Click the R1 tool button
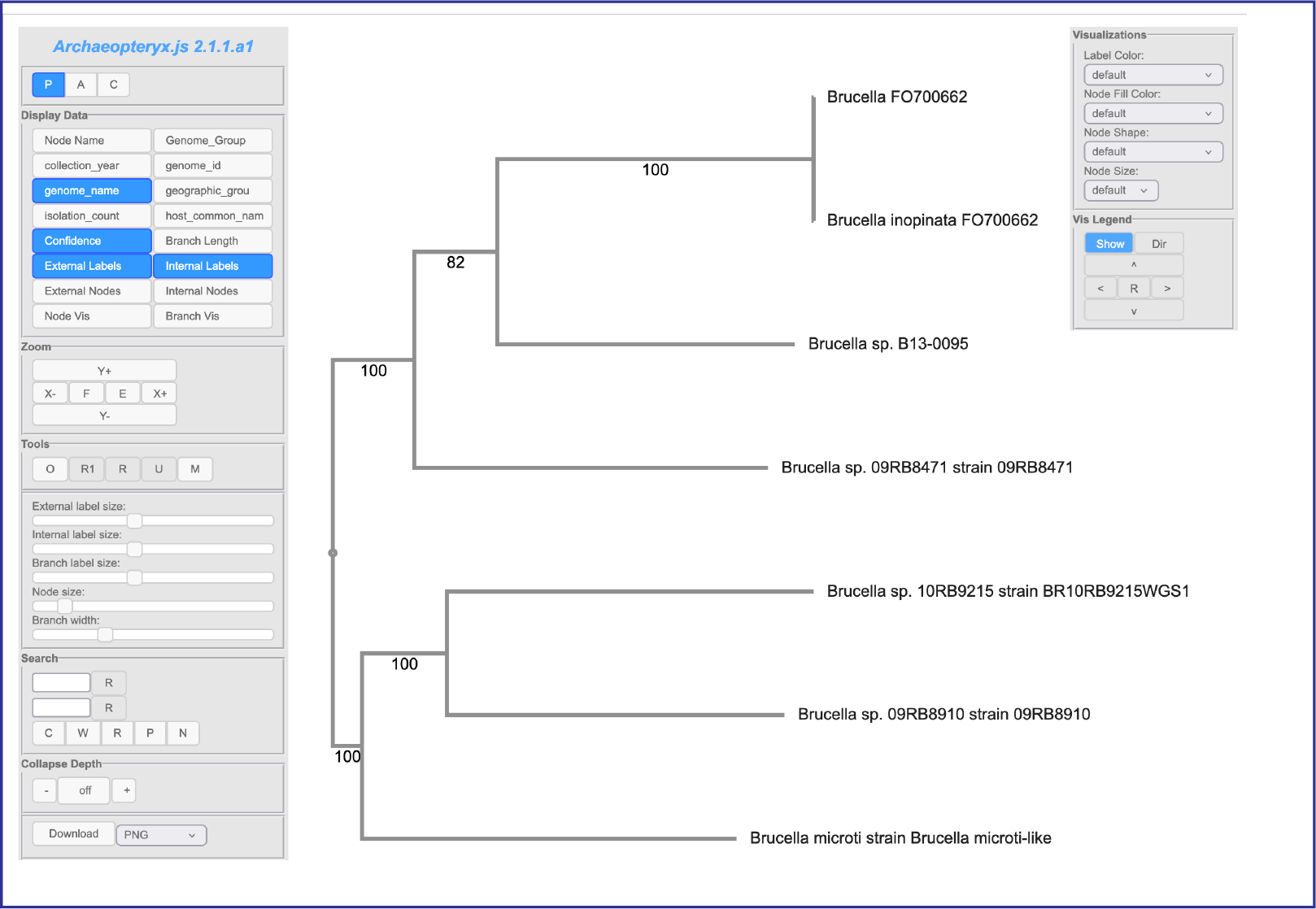Screen dimensions: 1316x909 (87, 469)
